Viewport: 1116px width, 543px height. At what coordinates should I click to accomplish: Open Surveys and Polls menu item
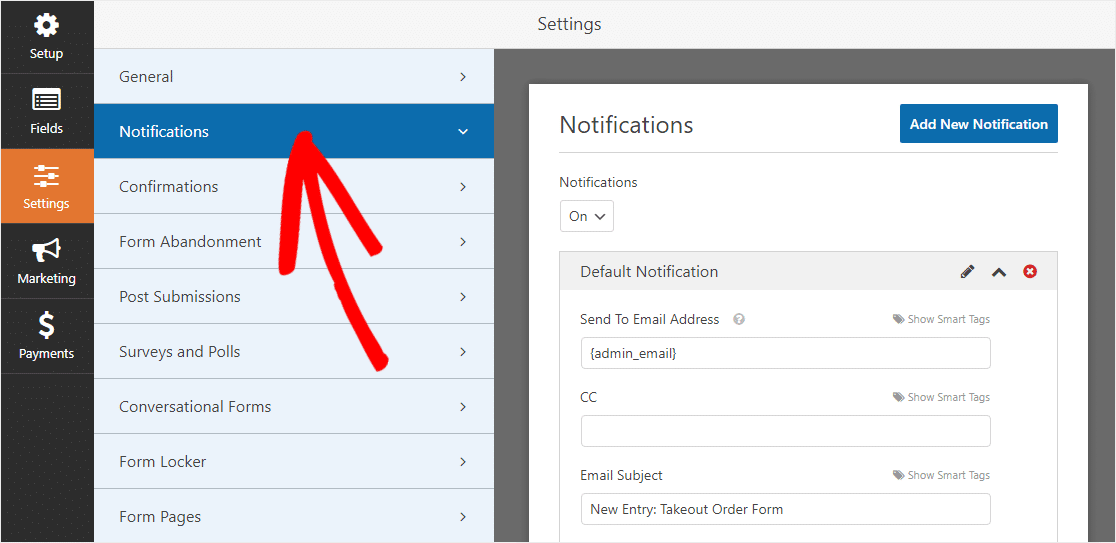pos(294,352)
